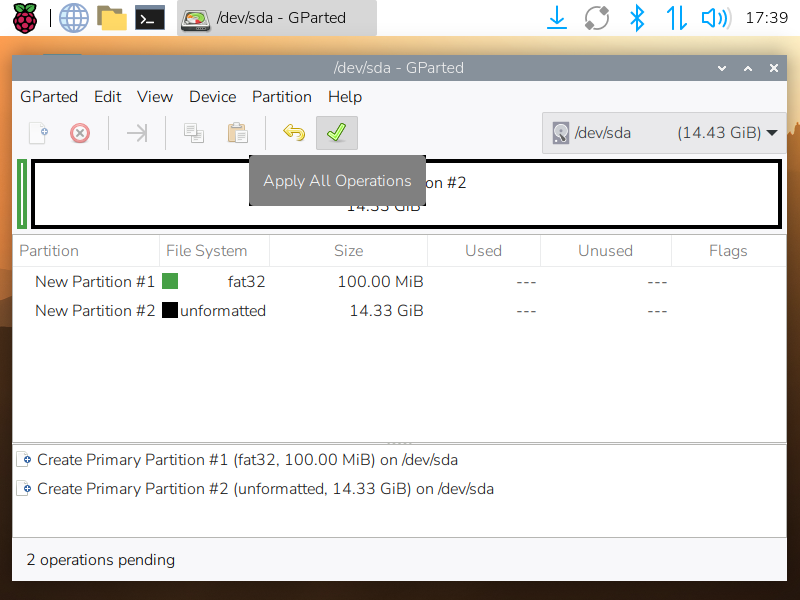Viewport: 800px width, 600px height.
Task: Sort by the File System column header
Action: click(x=206, y=251)
